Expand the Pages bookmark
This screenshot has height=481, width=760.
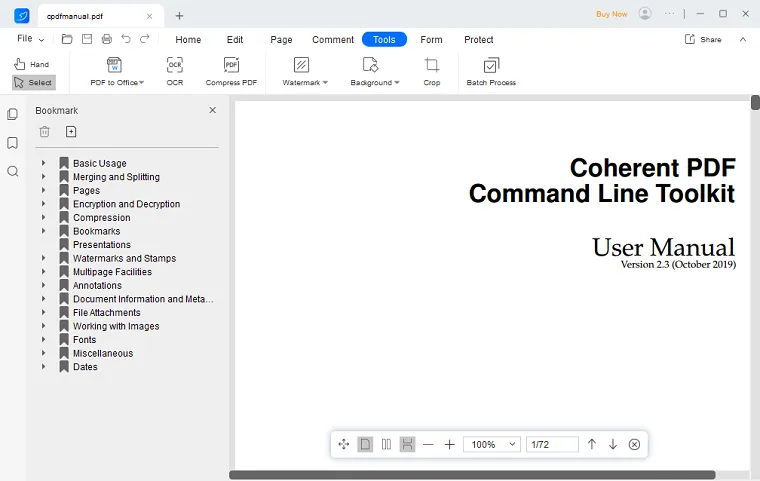coord(43,190)
